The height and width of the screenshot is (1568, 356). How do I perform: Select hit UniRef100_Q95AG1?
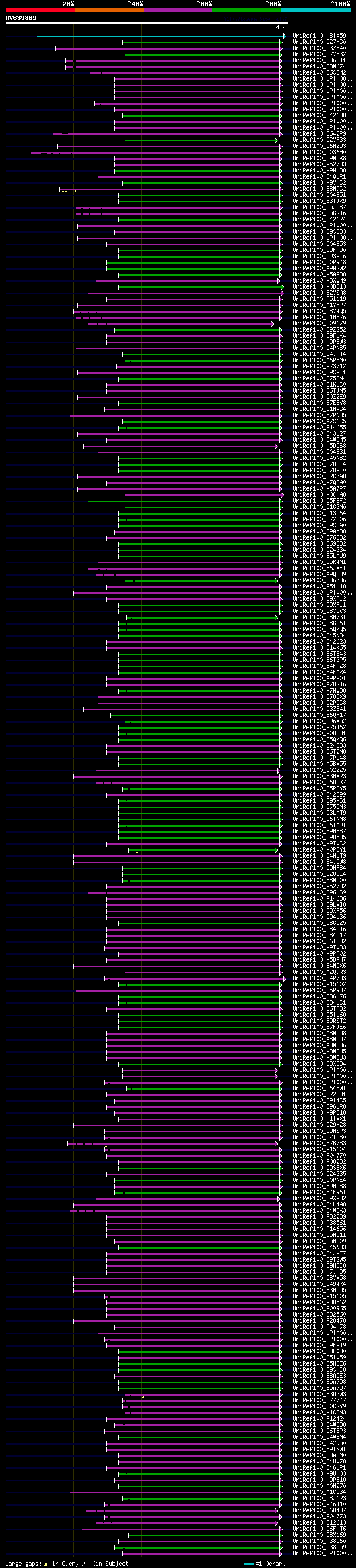(x=319, y=800)
